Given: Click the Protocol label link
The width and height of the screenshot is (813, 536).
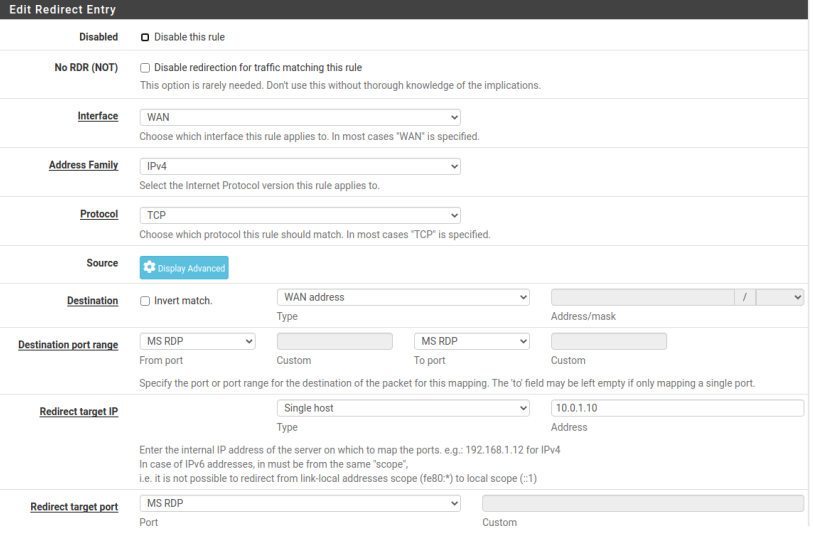Looking at the screenshot, I should (99, 214).
